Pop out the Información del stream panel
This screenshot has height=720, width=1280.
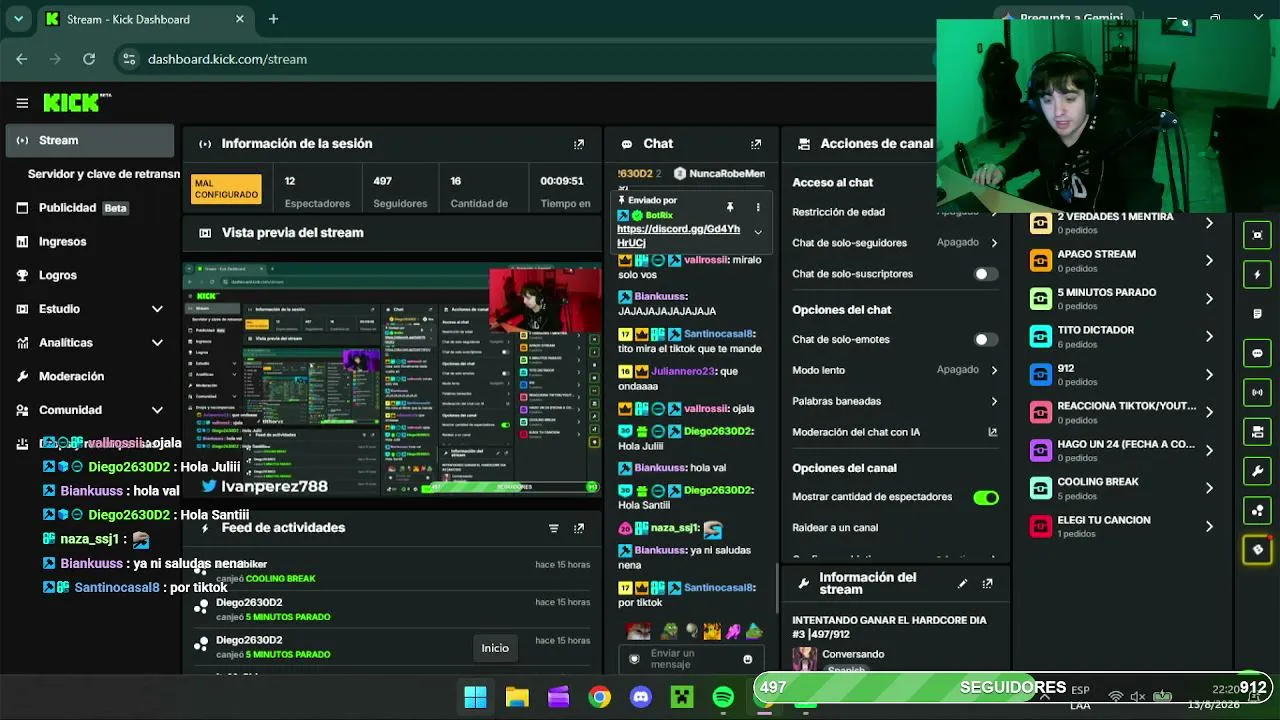click(x=987, y=583)
